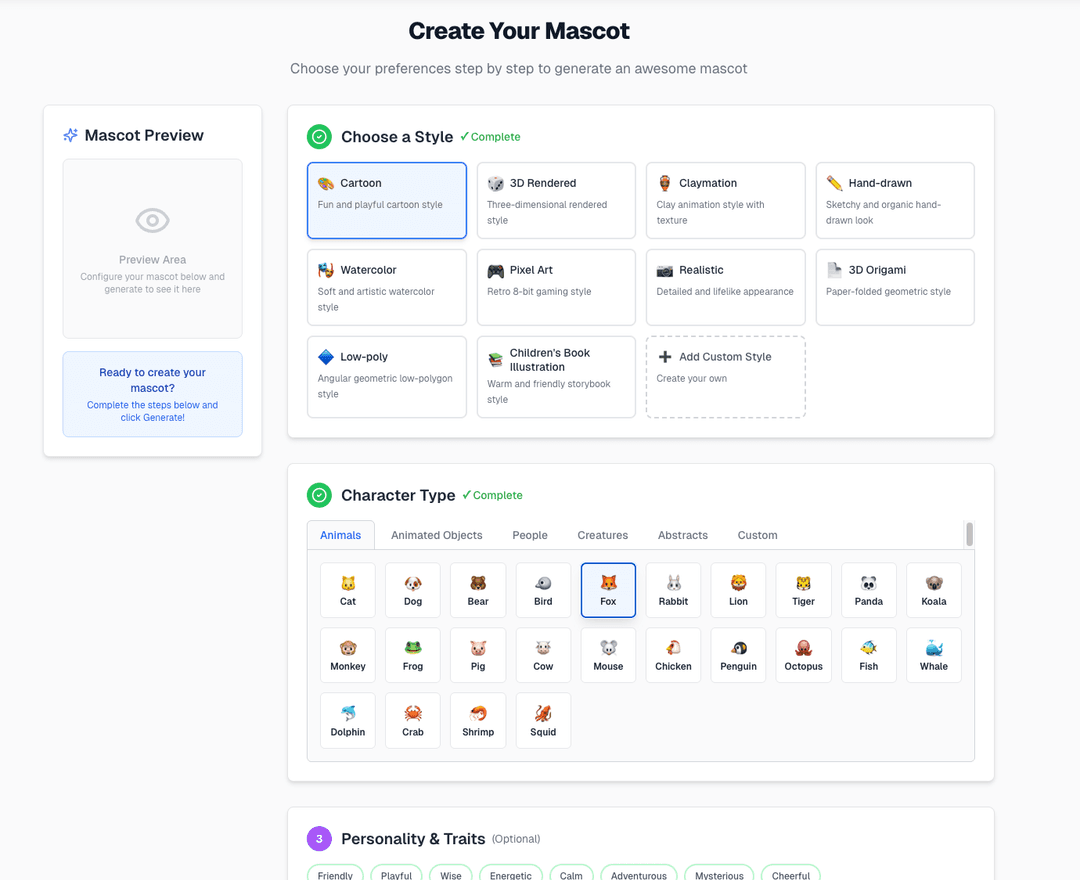Select the Panda animal icon

pyautogui.click(x=868, y=590)
